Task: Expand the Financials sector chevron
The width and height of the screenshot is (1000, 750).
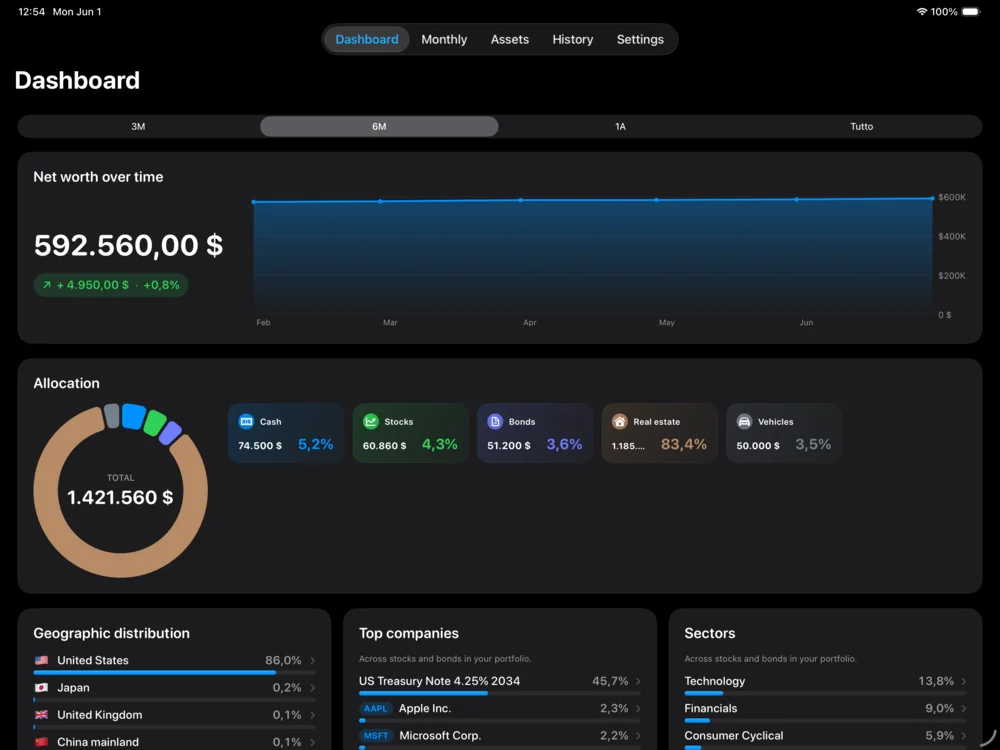Action: (x=964, y=709)
